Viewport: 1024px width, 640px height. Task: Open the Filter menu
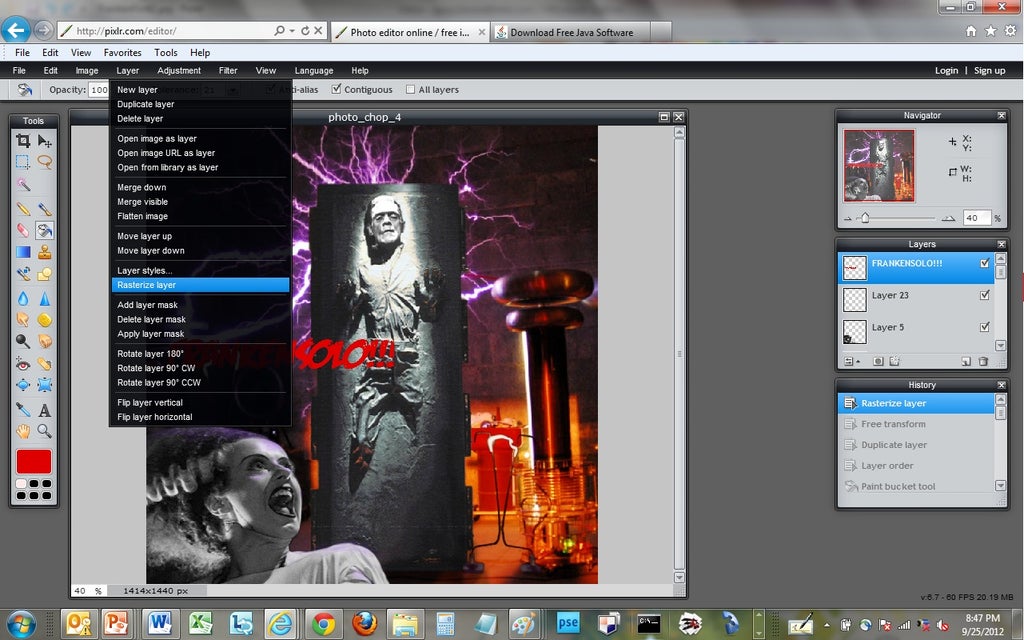point(228,71)
